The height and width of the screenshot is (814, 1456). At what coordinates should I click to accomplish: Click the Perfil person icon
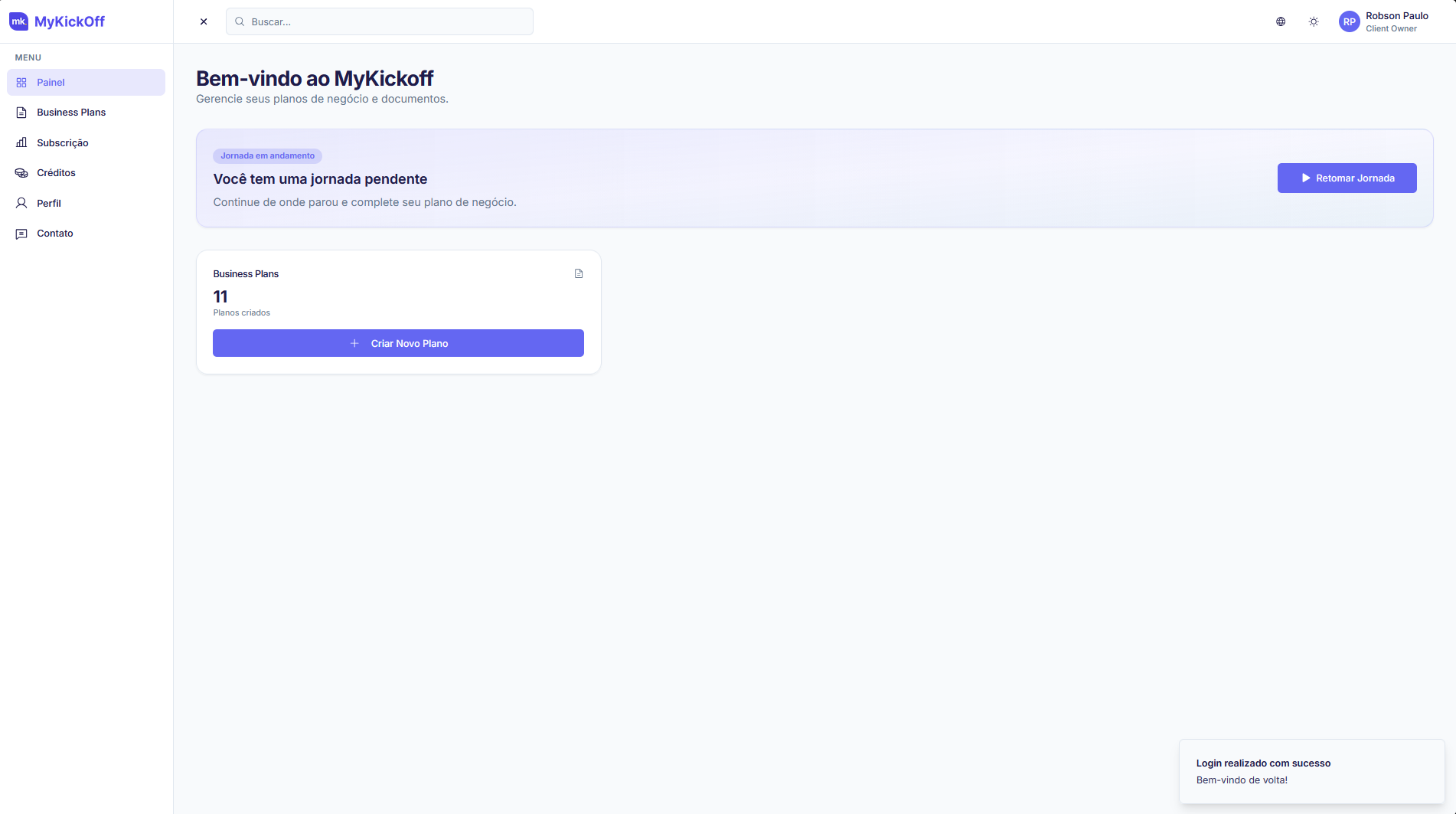(21, 203)
